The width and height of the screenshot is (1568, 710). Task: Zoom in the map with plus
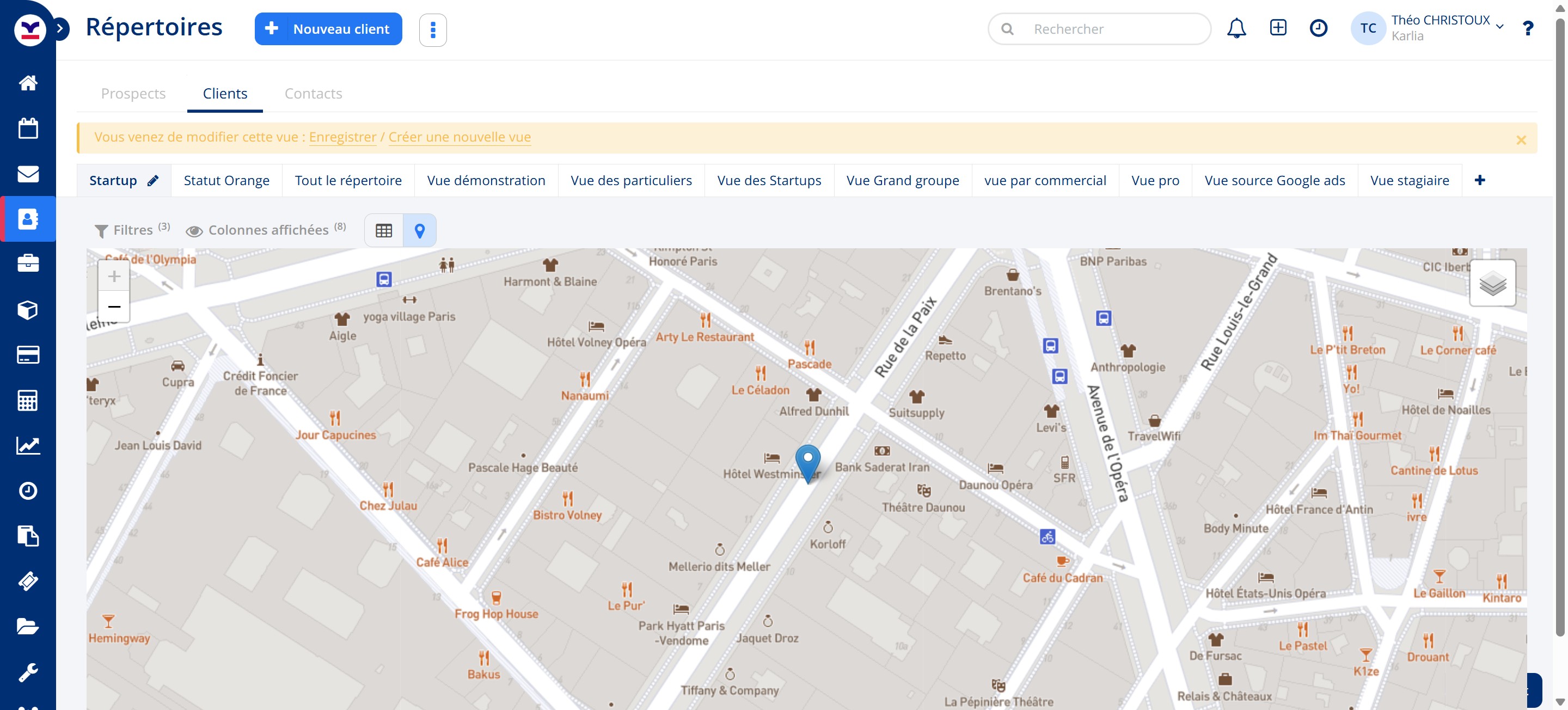pyautogui.click(x=114, y=277)
